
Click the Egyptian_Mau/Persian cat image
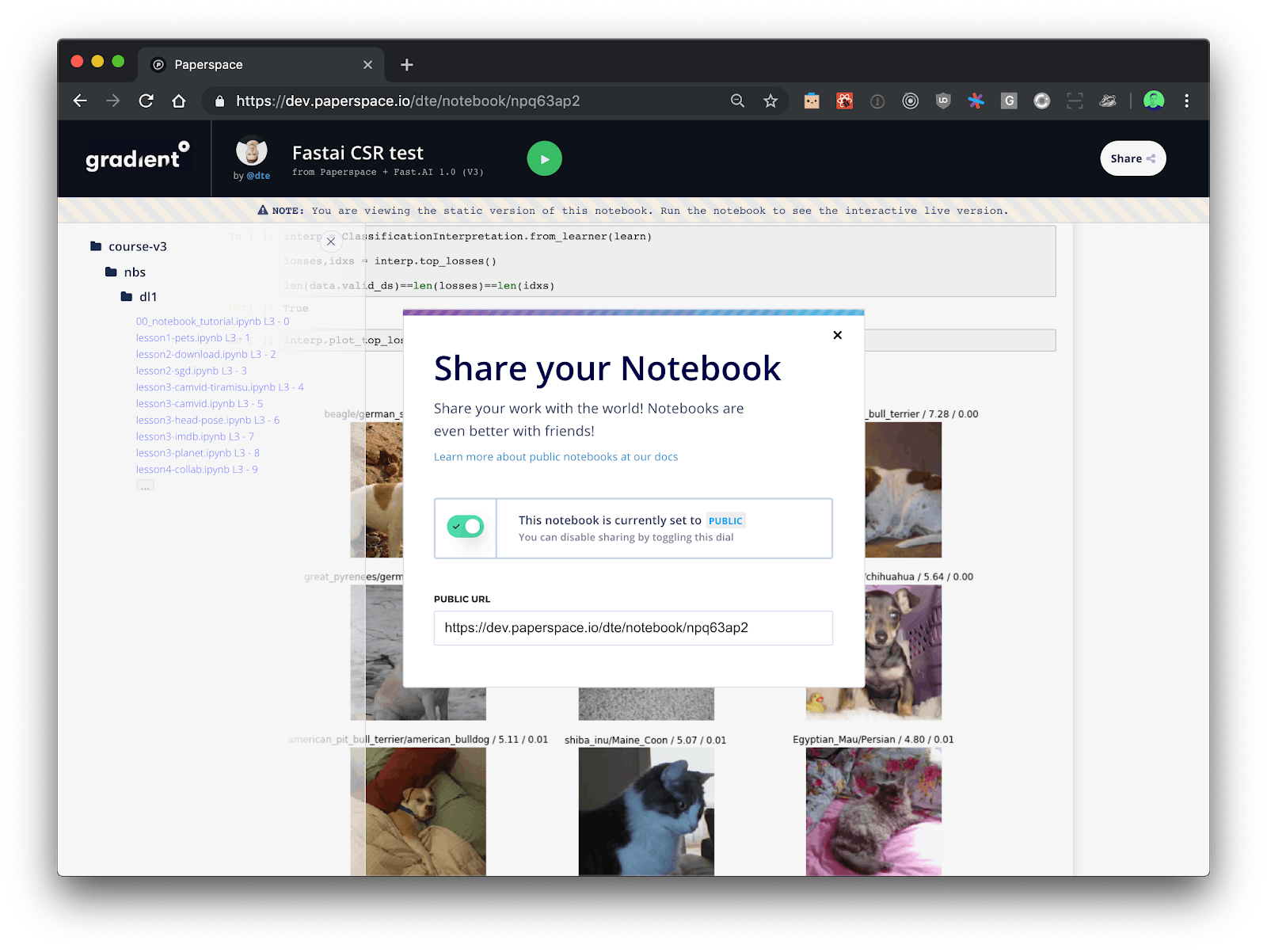(x=873, y=812)
